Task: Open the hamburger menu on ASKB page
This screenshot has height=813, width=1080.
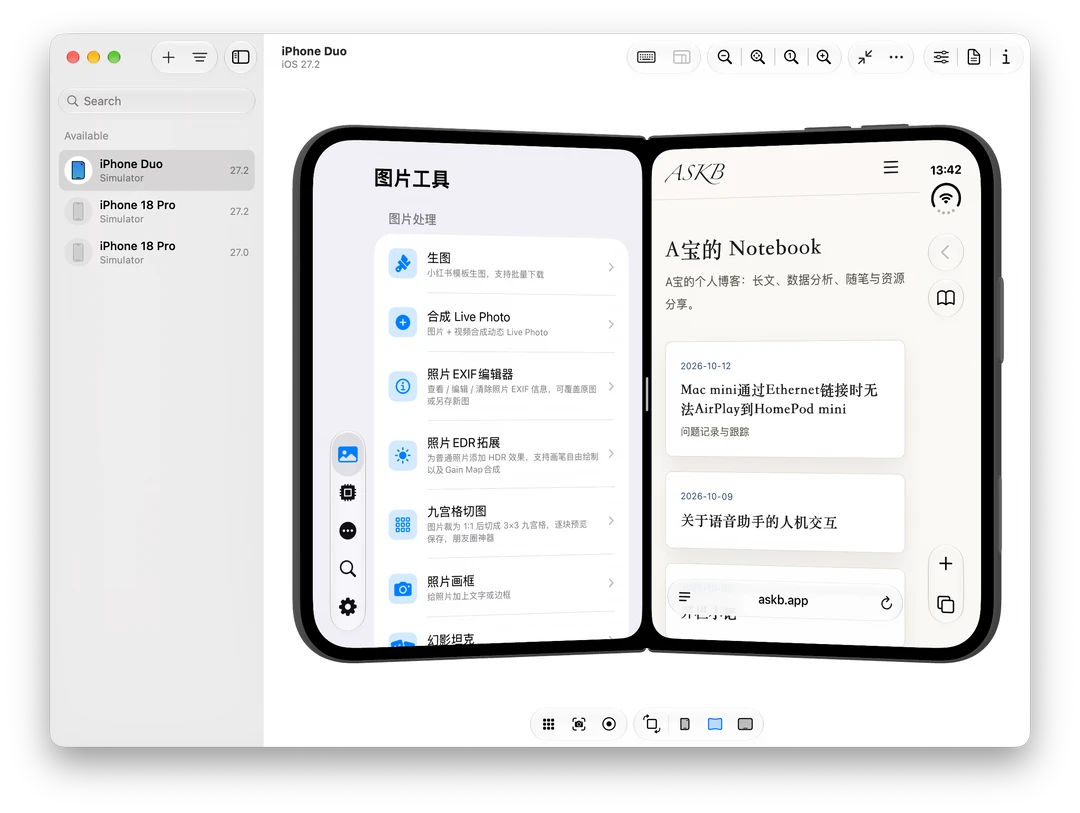Action: pos(891,167)
